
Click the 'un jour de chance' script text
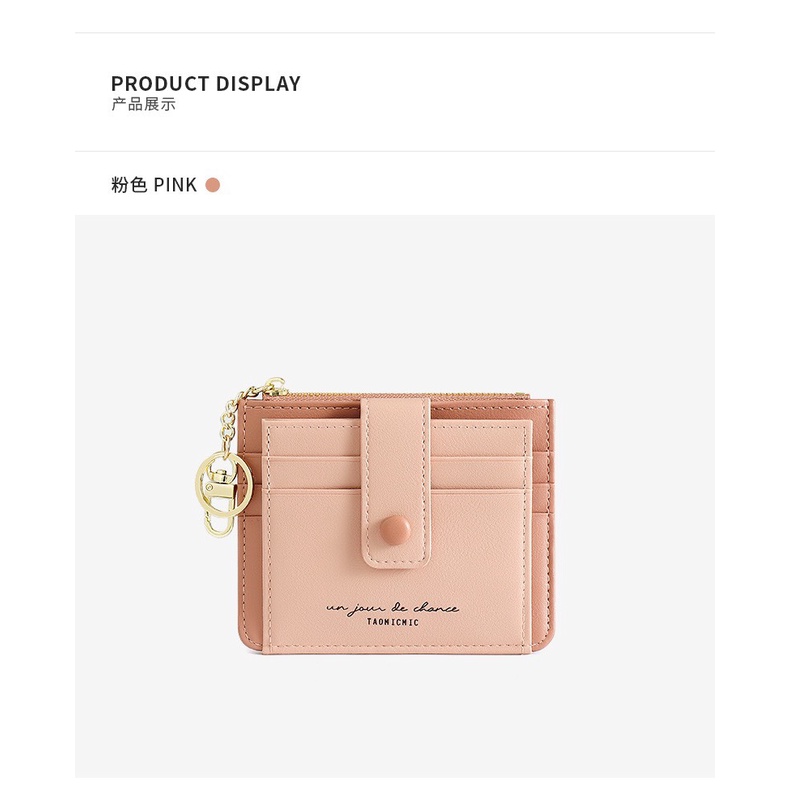coord(392,608)
